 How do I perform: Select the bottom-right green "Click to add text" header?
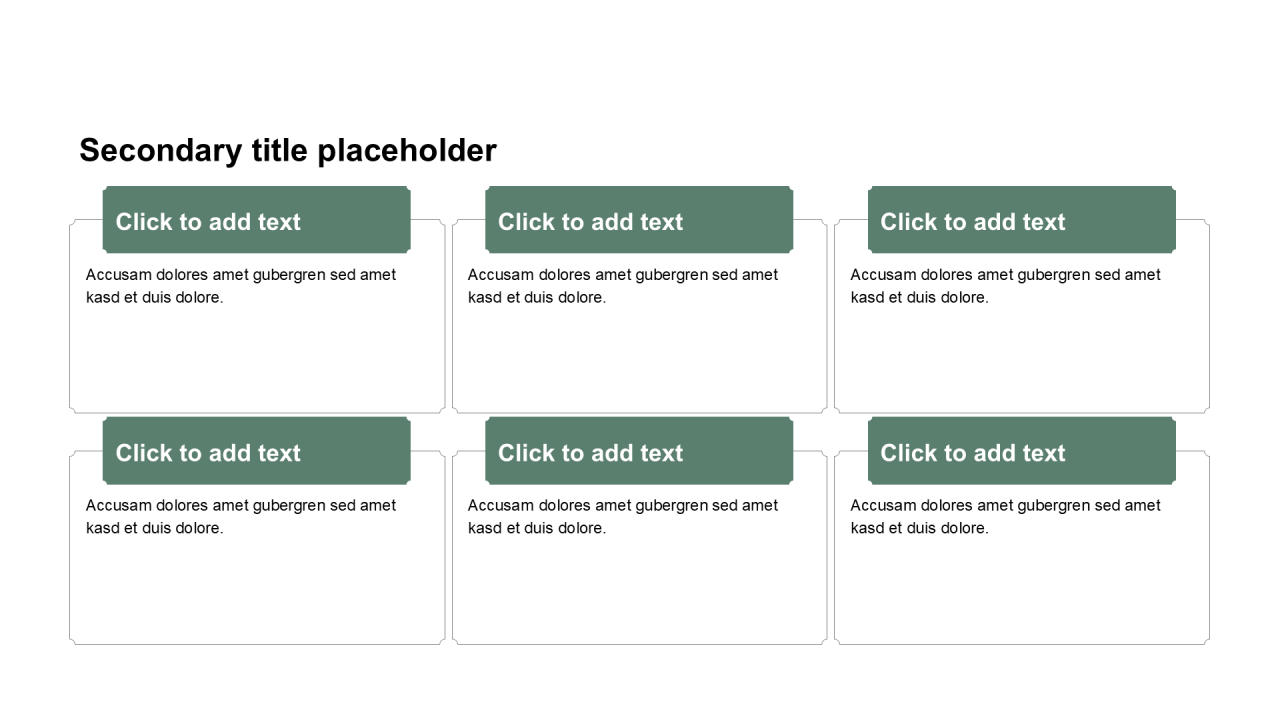coord(1021,452)
